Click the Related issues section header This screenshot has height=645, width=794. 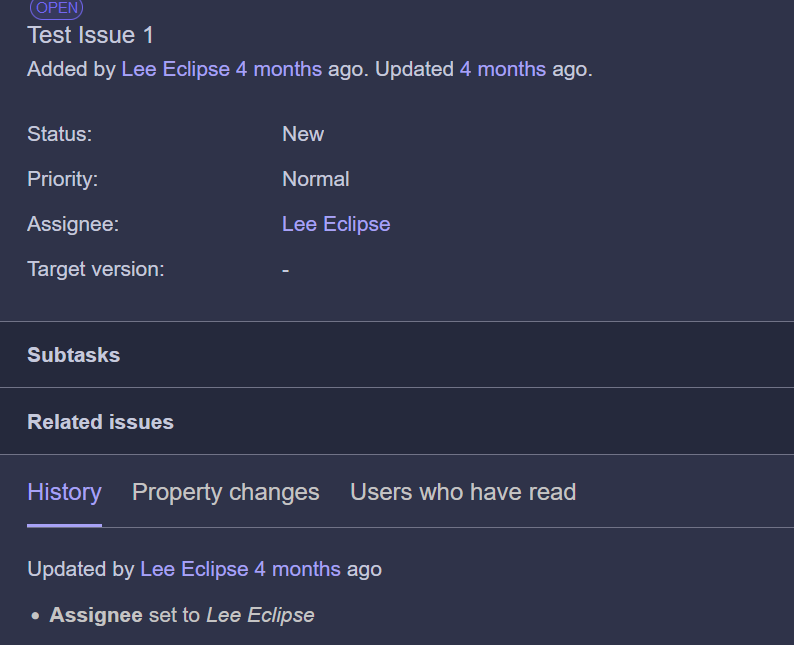tap(100, 422)
